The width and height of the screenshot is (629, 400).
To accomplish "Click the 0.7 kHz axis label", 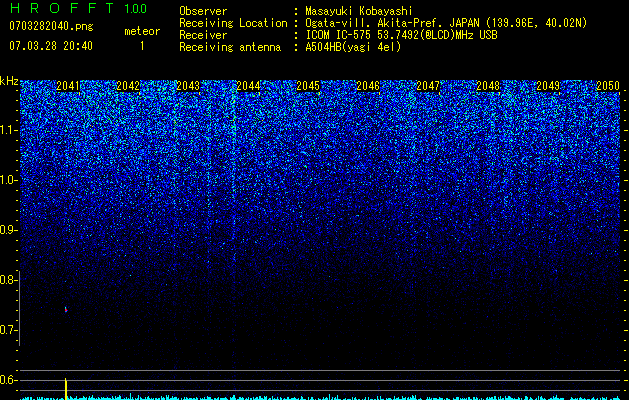I will 7,330.
